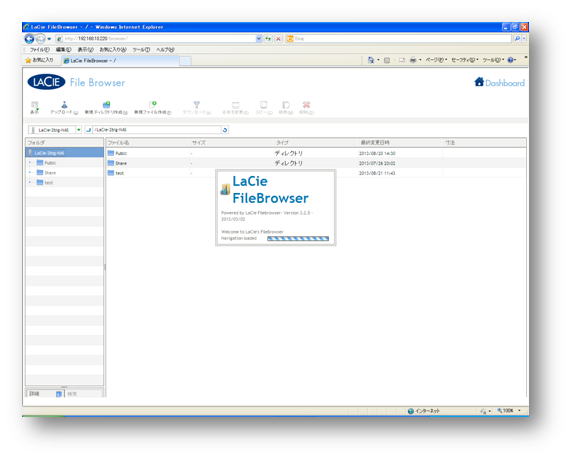Click the browser Back button

pyautogui.click(x=29, y=38)
